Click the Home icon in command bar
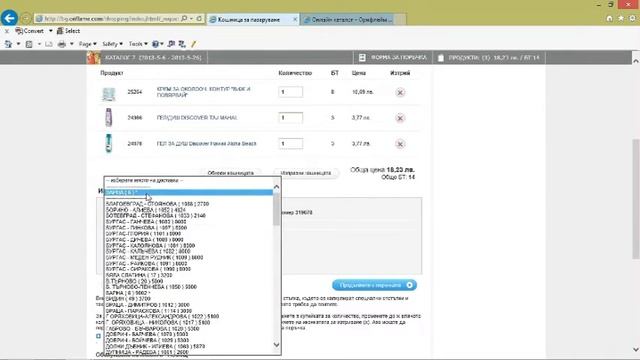 (x=8, y=44)
